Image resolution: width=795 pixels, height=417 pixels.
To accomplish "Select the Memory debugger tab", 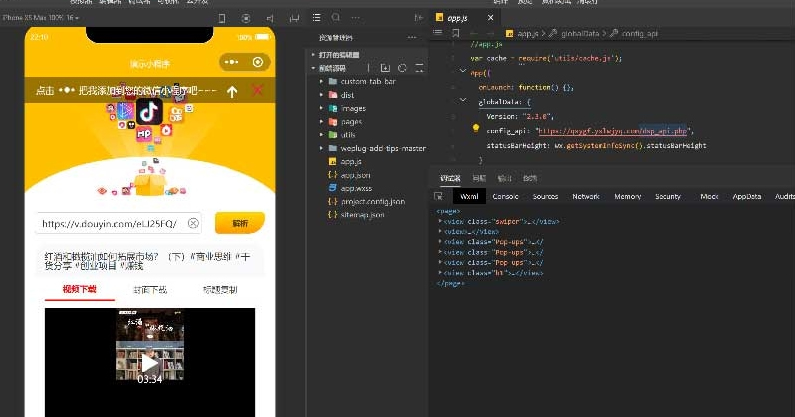I will coord(628,196).
